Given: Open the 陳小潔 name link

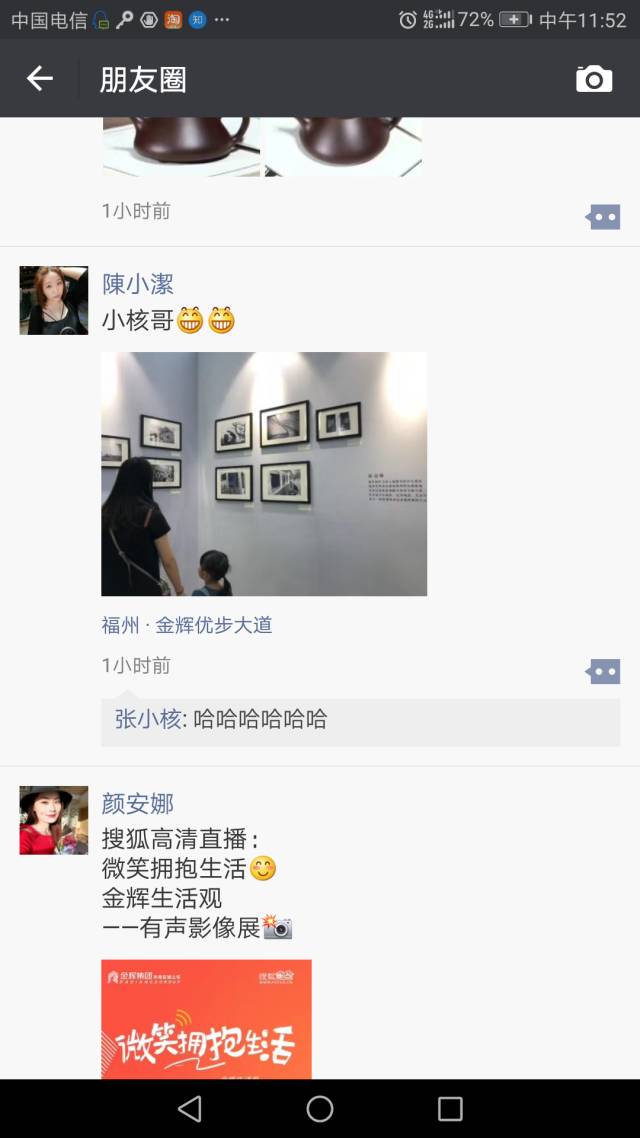Looking at the screenshot, I should [x=138, y=284].
